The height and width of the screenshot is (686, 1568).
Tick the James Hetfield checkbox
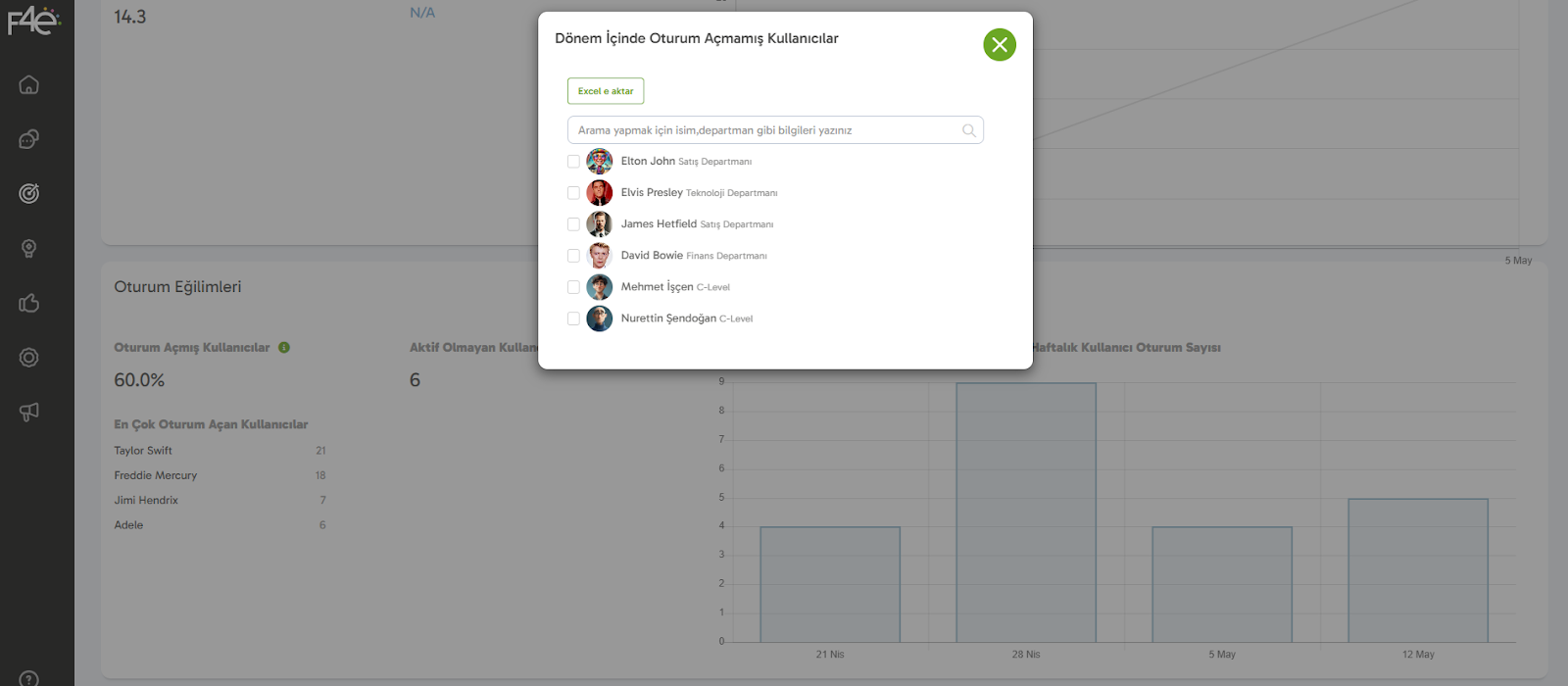tap(573, 224)
